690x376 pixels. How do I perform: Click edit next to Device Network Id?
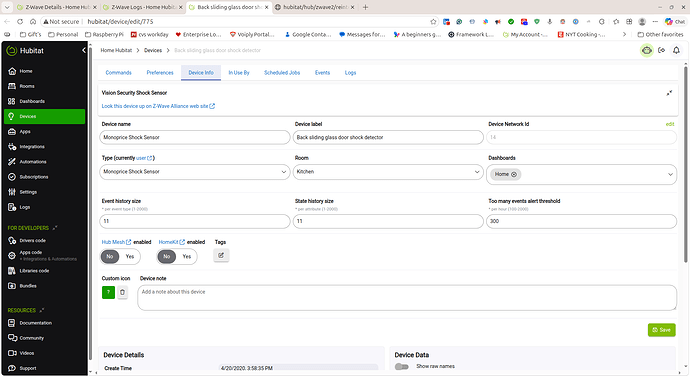[x=670, y=124]
